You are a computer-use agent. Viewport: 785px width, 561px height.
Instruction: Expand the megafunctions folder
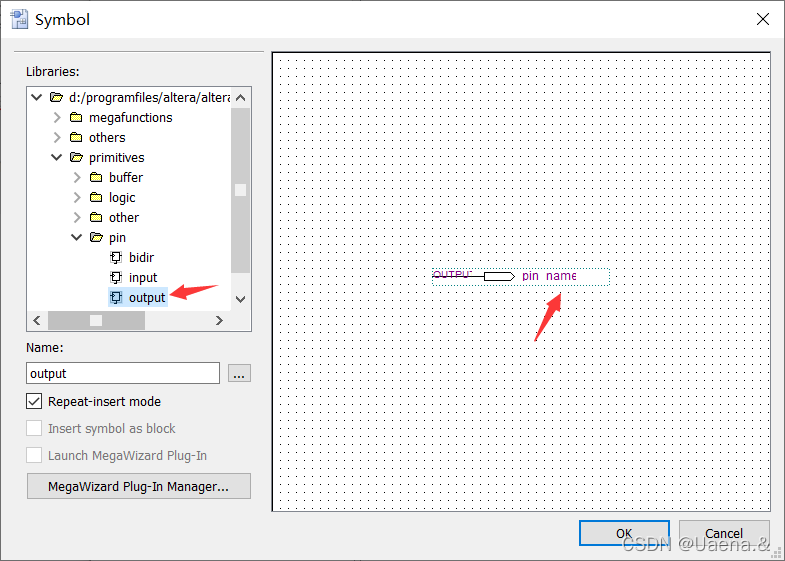click(57, 117)
